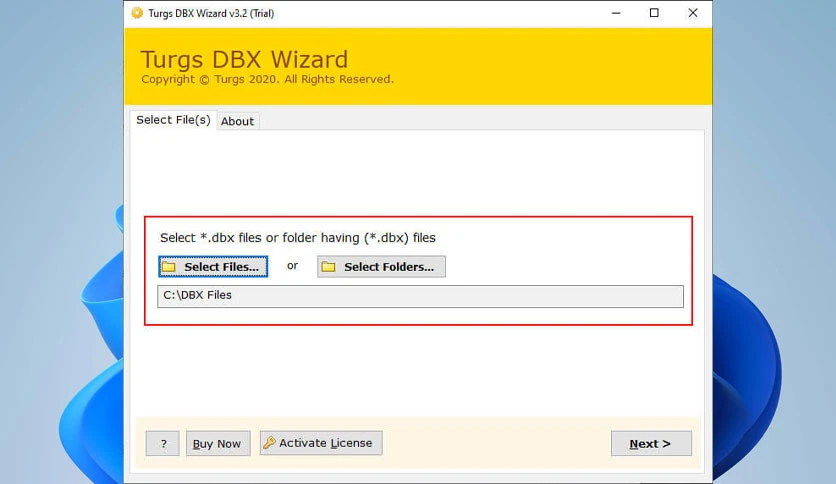836x484 pixels.
Task: Click the Select Folders... button
Action: point(381,267)
